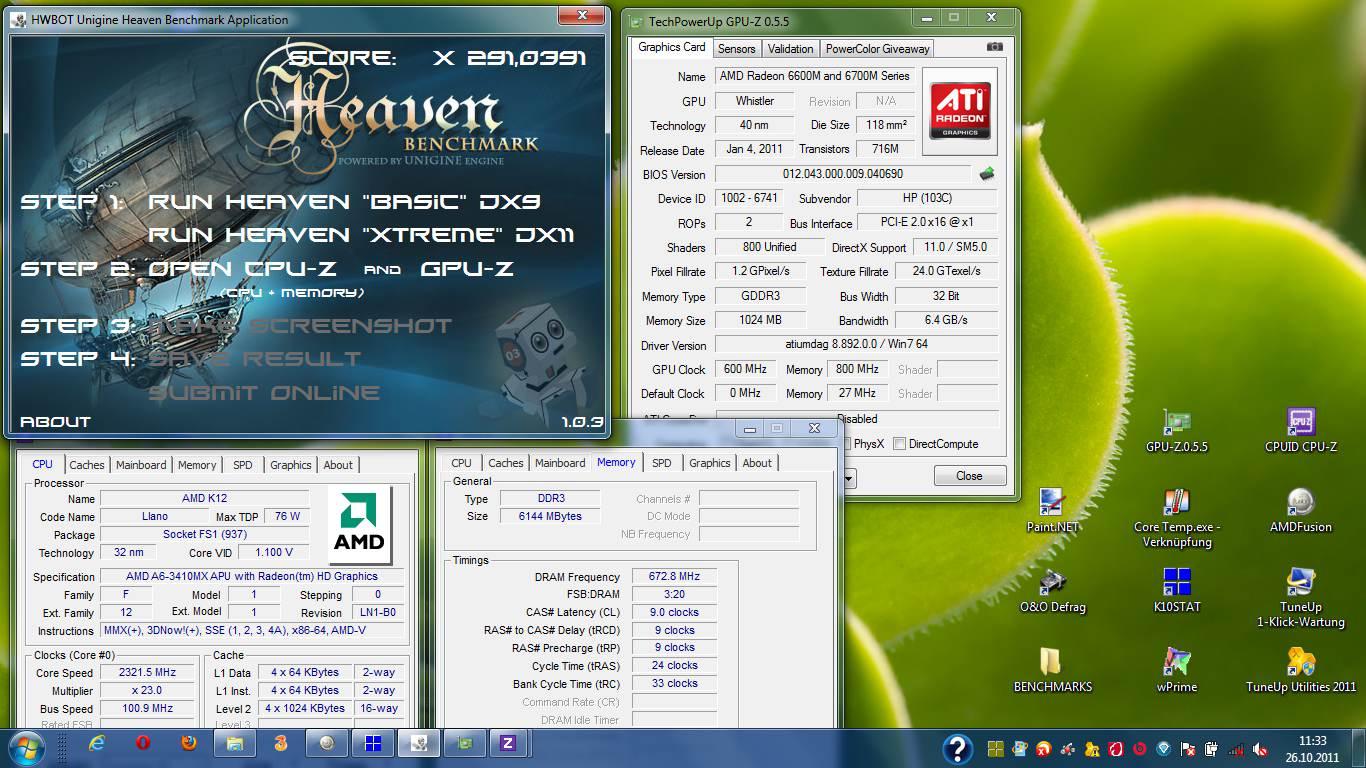
Task: Click the BIOS save chip icon in GPU-Z
Action: point(987,174)
